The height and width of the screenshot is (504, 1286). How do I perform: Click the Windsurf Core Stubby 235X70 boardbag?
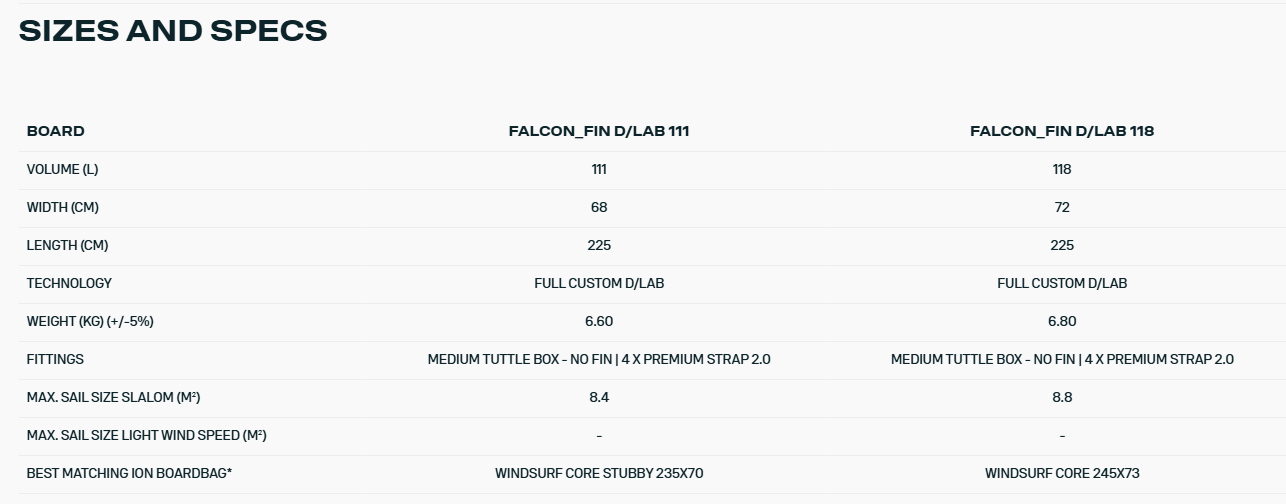pos(599,473)
